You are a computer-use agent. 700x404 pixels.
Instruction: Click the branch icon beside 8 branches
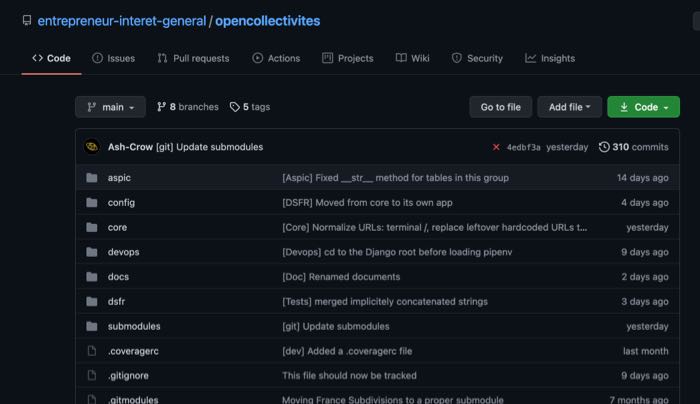click(x=162, y=107)
